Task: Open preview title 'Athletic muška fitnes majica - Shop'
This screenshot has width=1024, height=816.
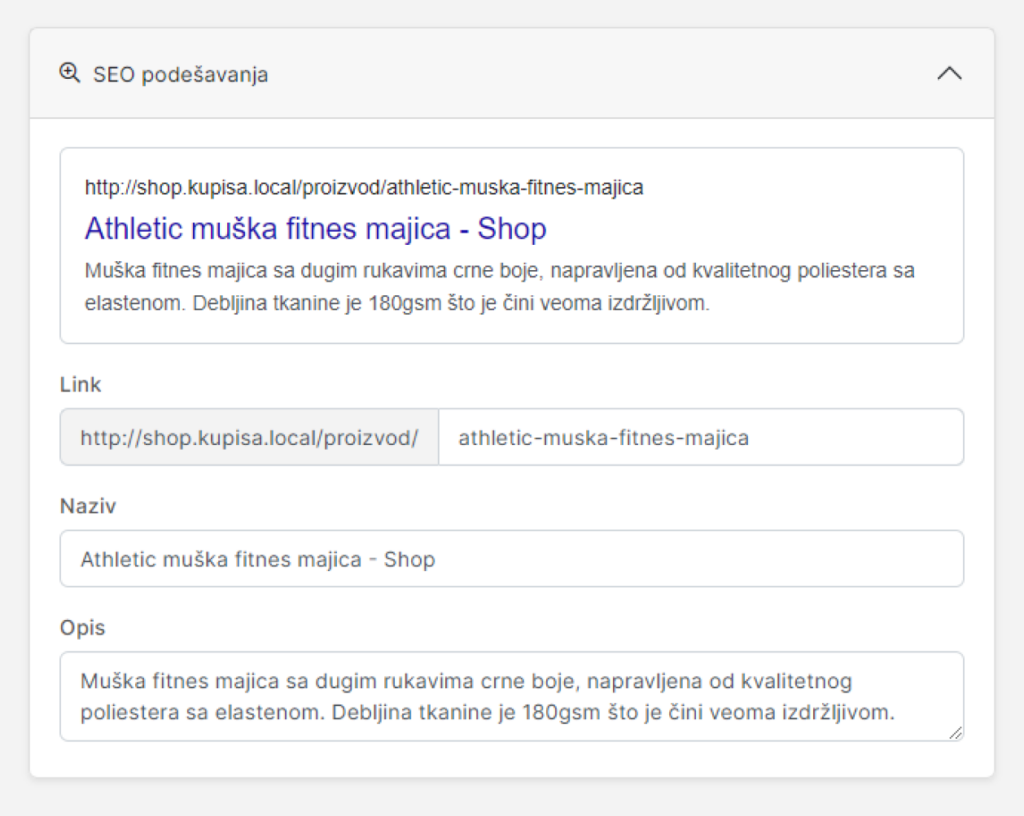Action: tap(315, 229)
